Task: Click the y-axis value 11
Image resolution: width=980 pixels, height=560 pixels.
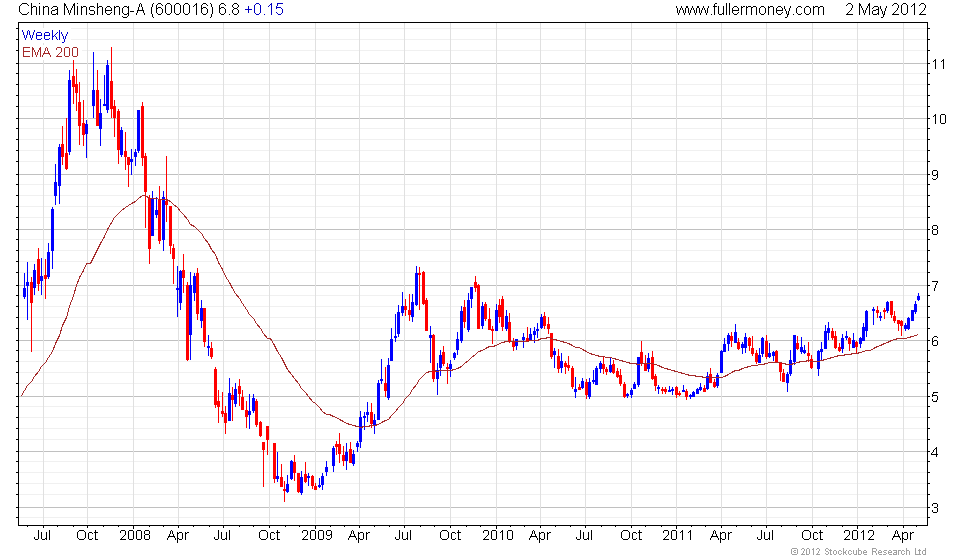Action: click(938, 64)
